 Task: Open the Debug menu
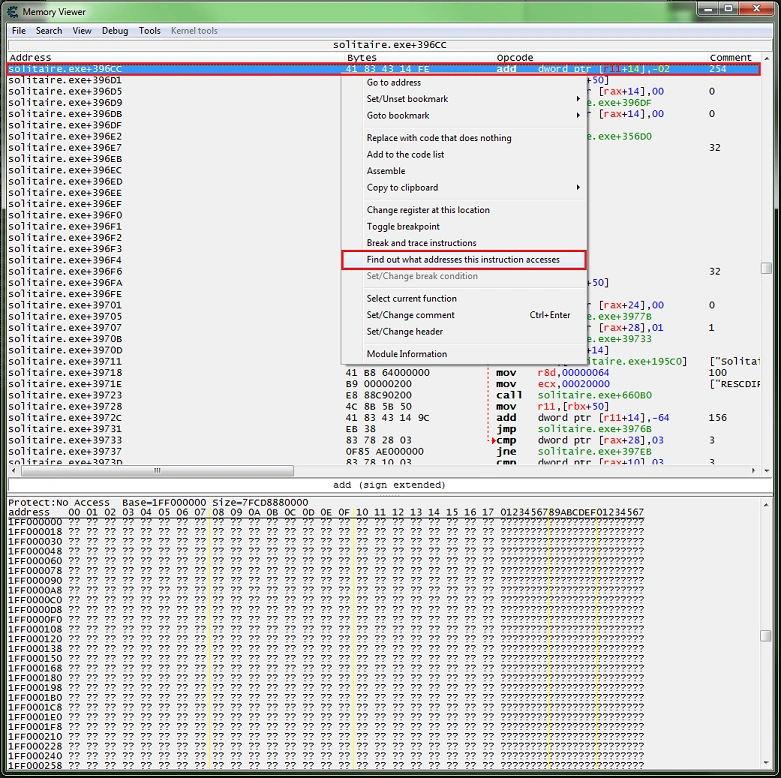coord(115,31)
